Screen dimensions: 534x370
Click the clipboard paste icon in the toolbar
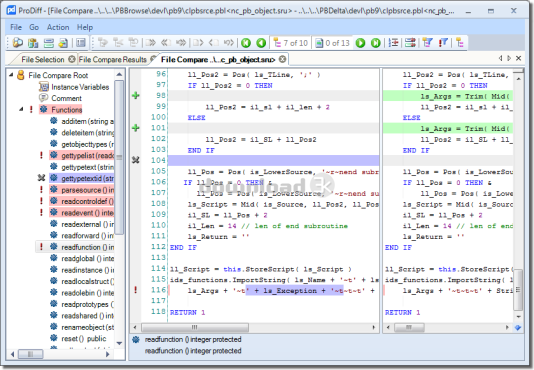33,43
